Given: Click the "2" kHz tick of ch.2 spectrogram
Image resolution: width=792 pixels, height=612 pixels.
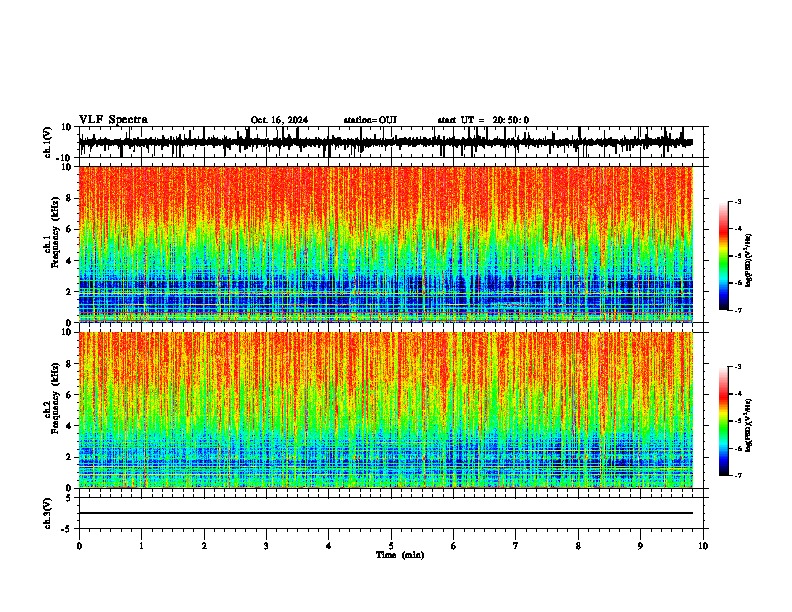Looking at the screenshot, I should (69, 457).
